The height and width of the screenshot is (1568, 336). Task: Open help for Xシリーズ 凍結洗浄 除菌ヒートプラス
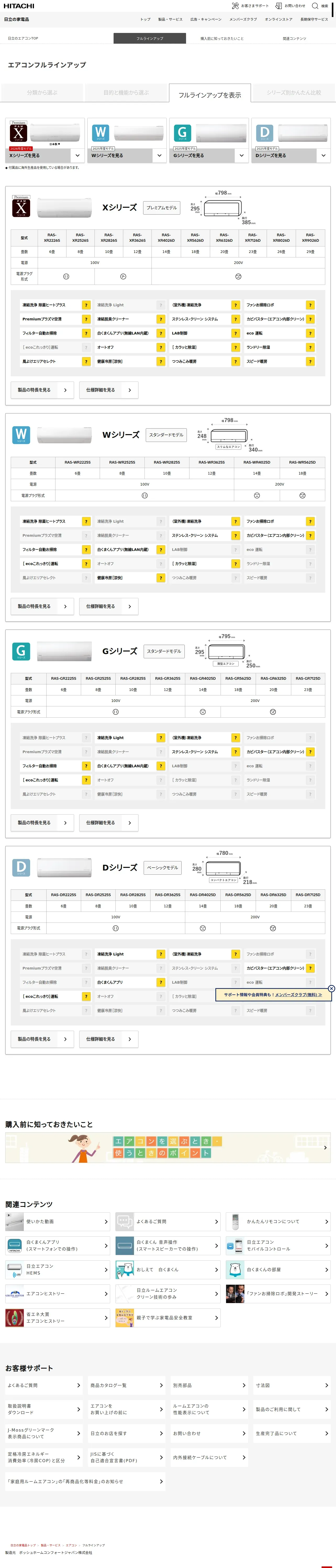click(x=86, y=305)
